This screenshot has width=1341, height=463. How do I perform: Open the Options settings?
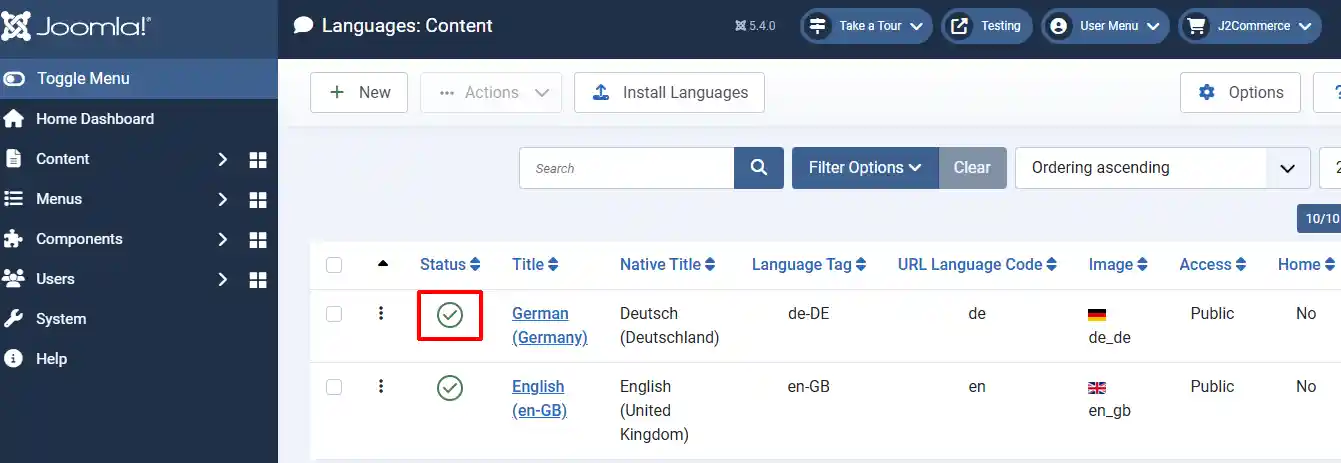point(1240,92)
